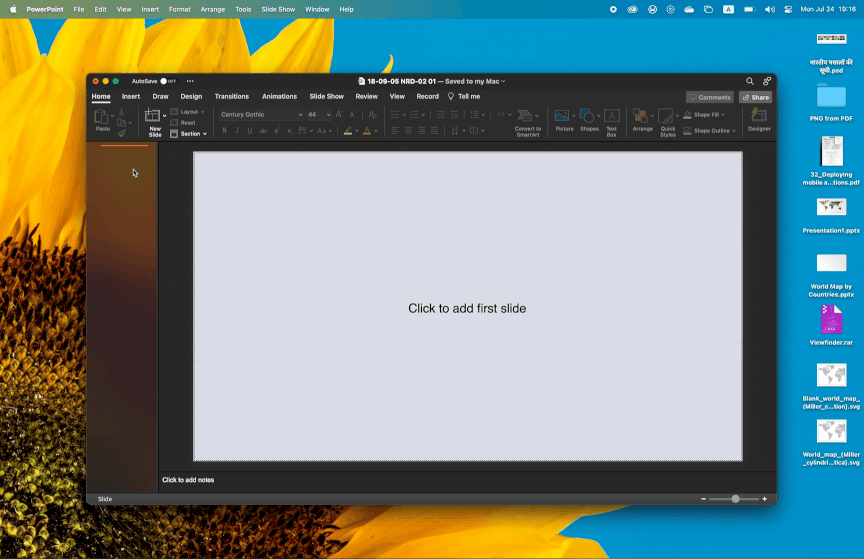864x559 pixels.
Task: Click Convert to SmartArt icon
Action: 527,116
